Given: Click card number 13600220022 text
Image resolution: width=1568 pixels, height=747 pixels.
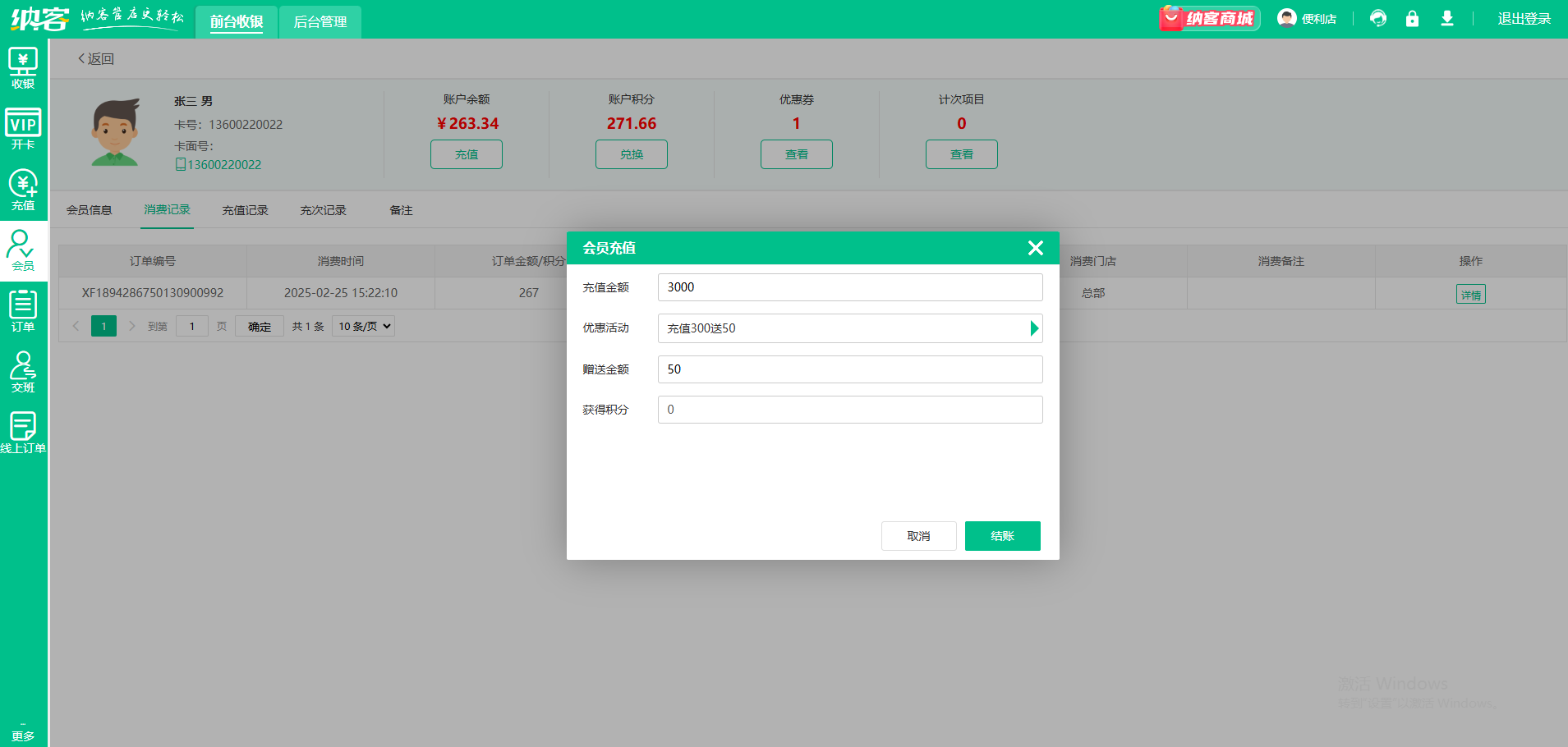Looking at the screenshot, I should (246, 125).
